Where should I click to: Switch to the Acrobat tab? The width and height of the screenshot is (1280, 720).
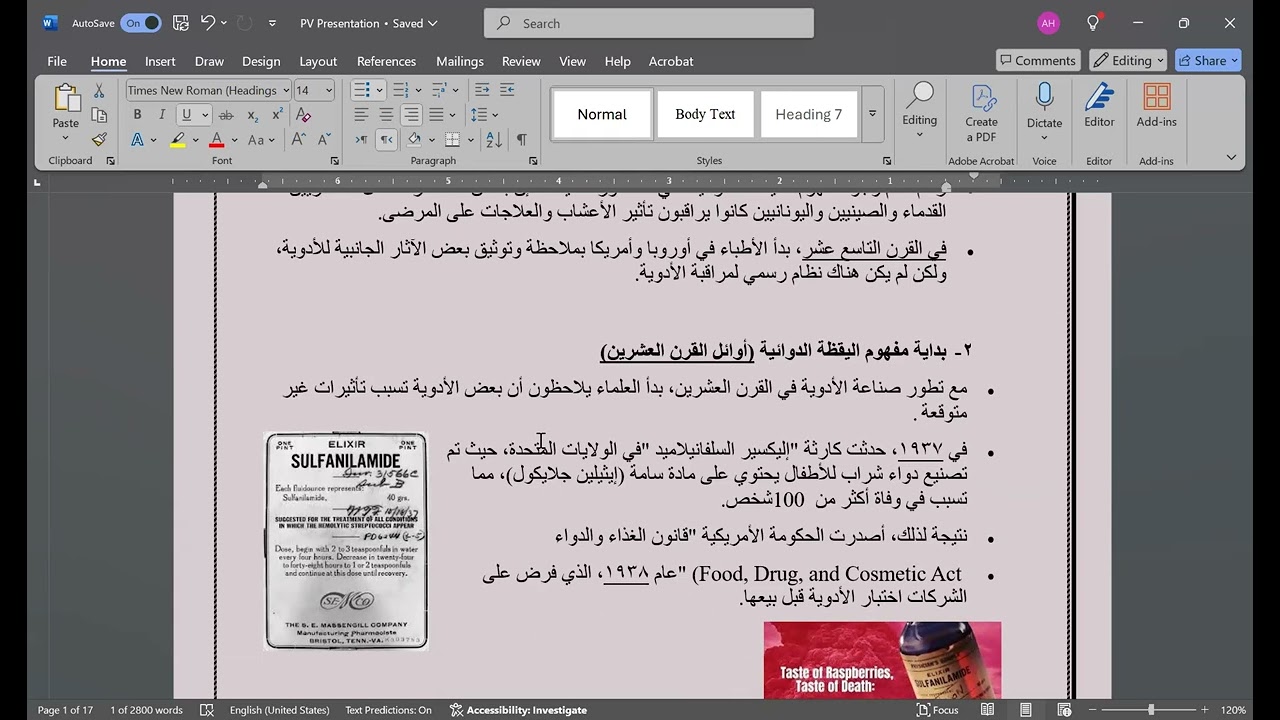pyautogui.click(x=671, y=61)
